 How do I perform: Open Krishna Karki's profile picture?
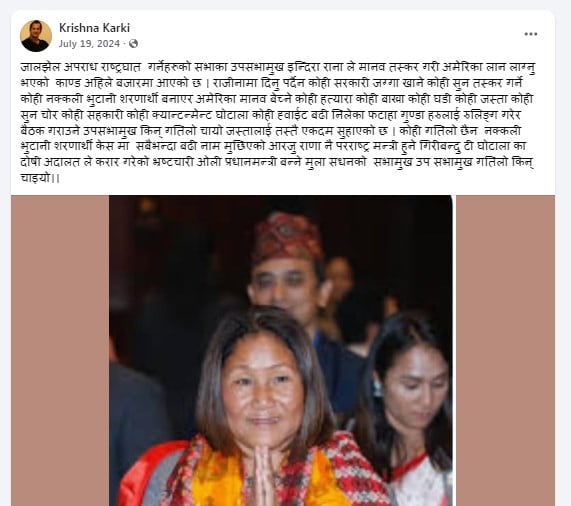tap(36, 36)
